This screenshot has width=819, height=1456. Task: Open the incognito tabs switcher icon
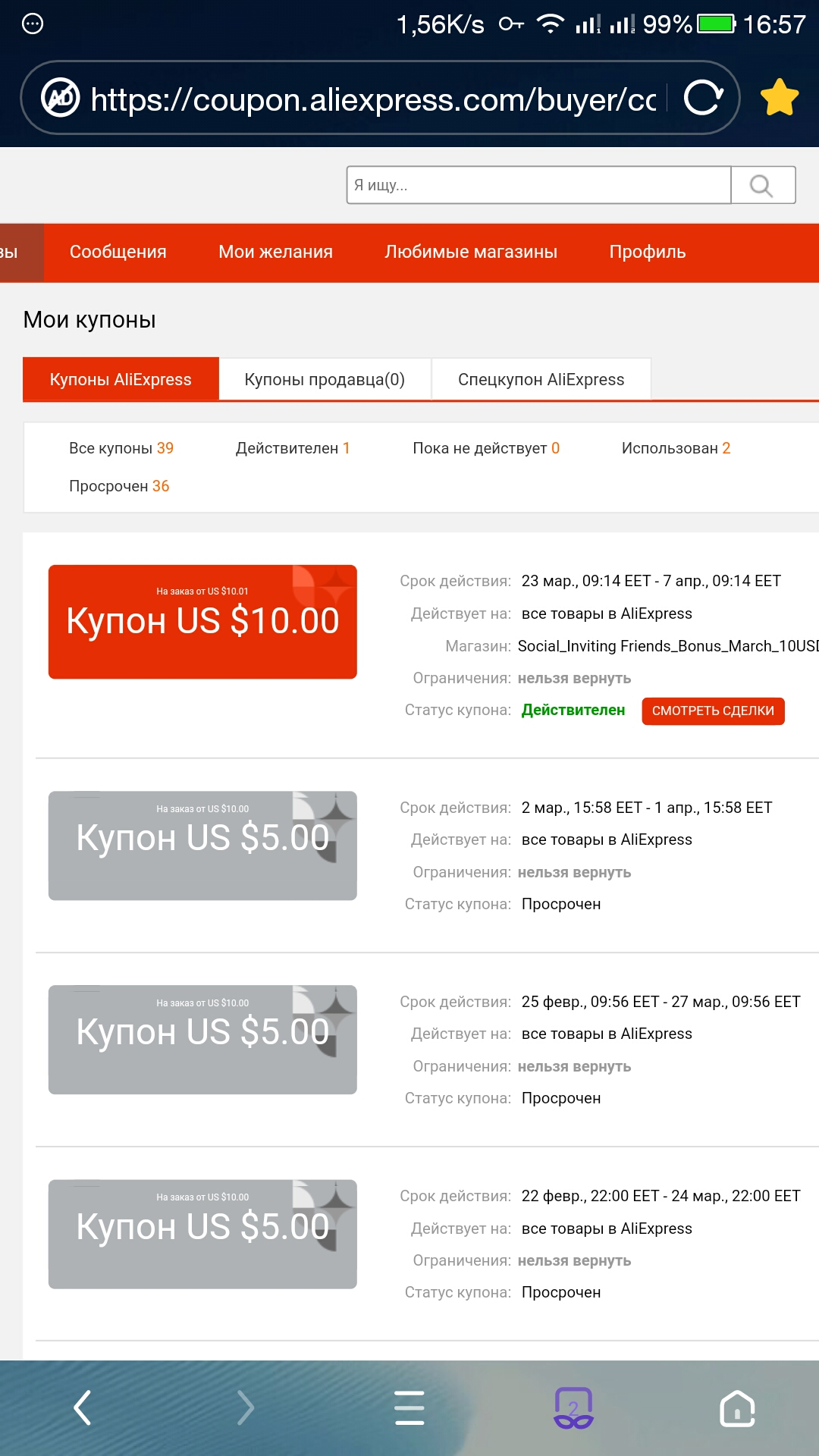pyautogui.click(x=573, y=1408)
